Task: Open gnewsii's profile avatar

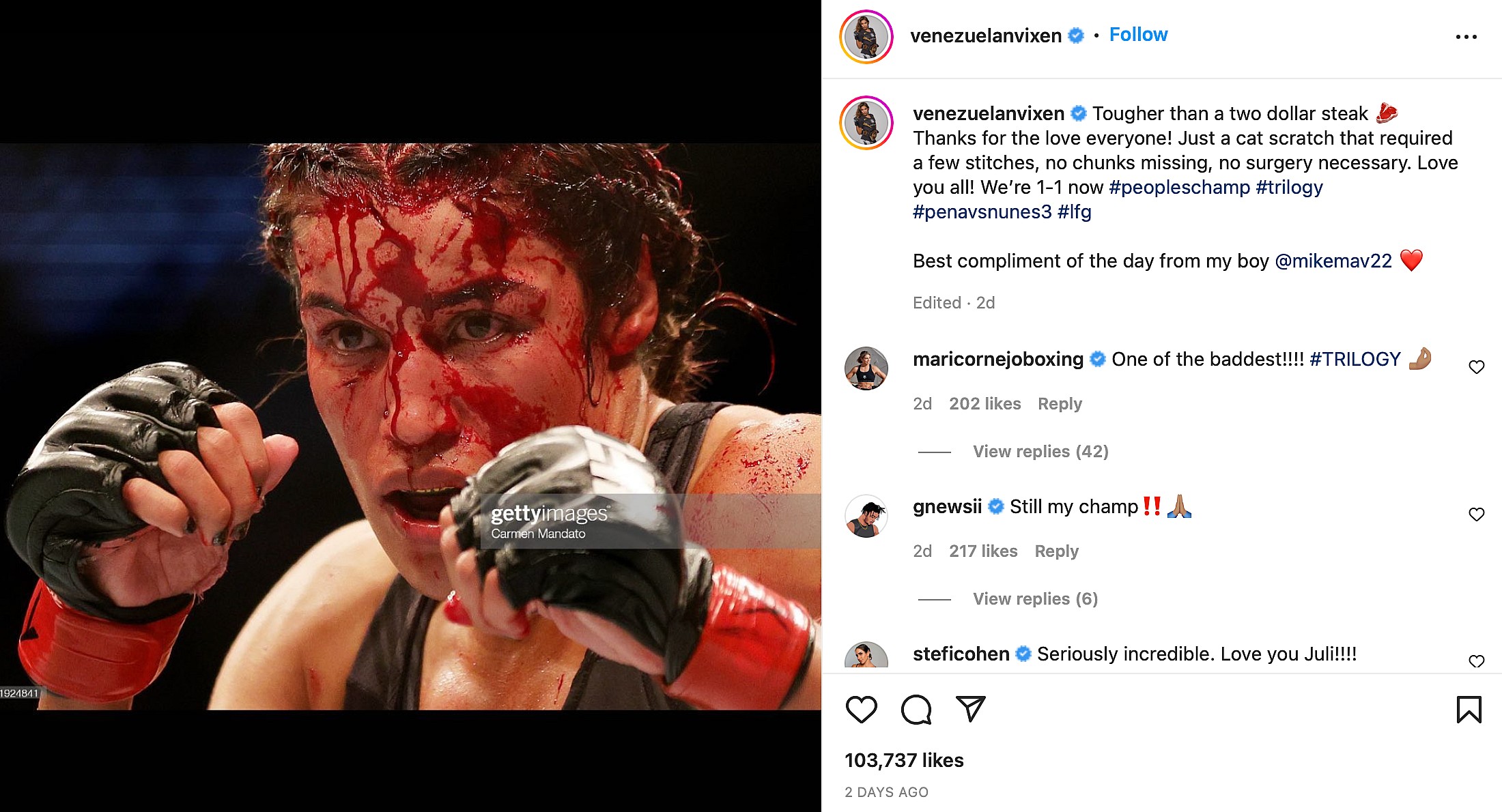Action: tap(866, 517)
